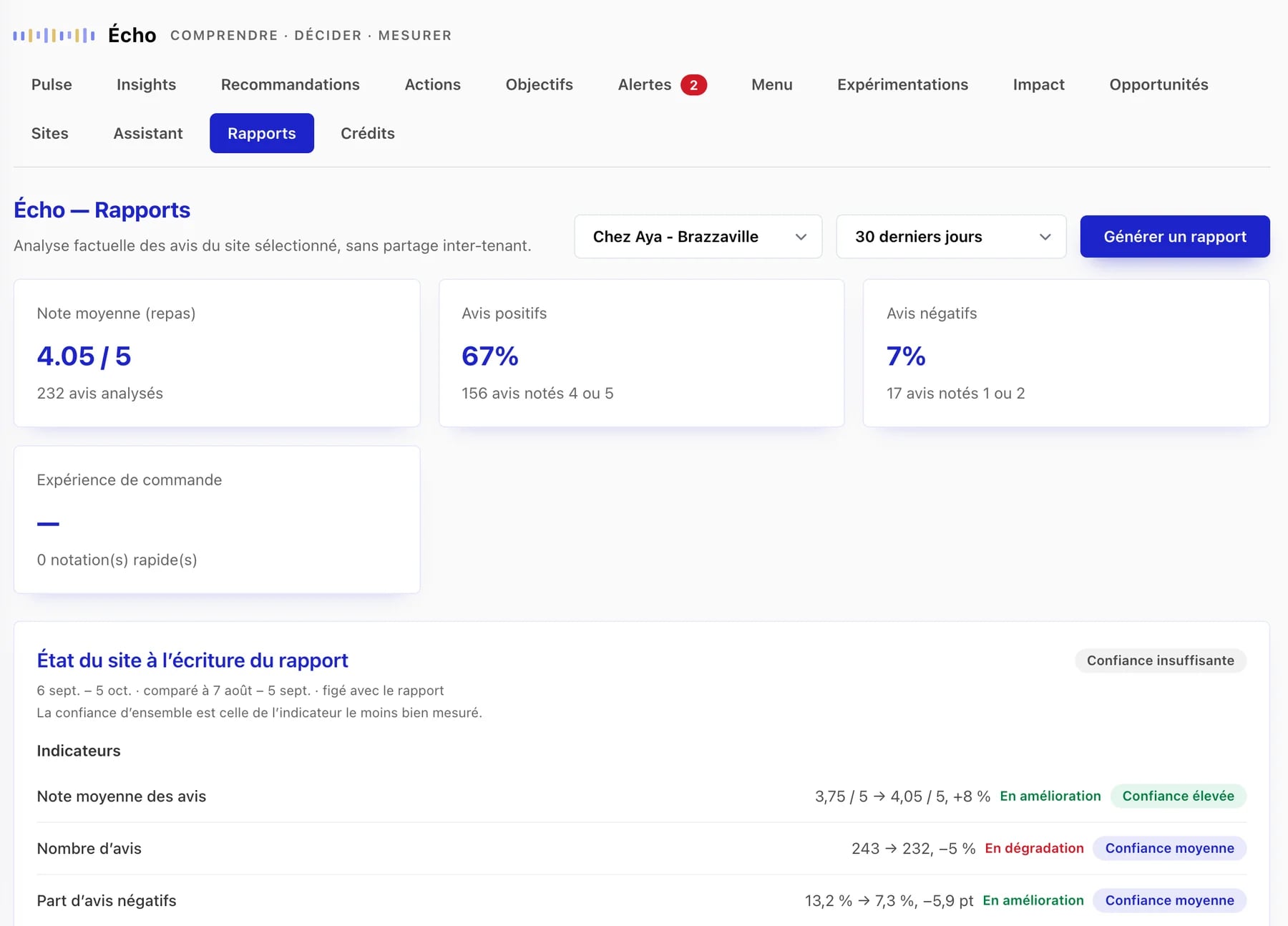This screenshot has height=926, width=1288.
Task: Go to the Impact tab
Action: pos(1038,84)
